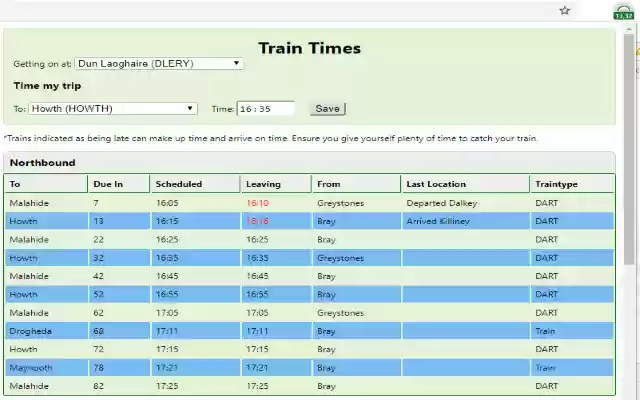Select the Due In value 7
This screenshot has height=400, width=640.
[96, 203]
